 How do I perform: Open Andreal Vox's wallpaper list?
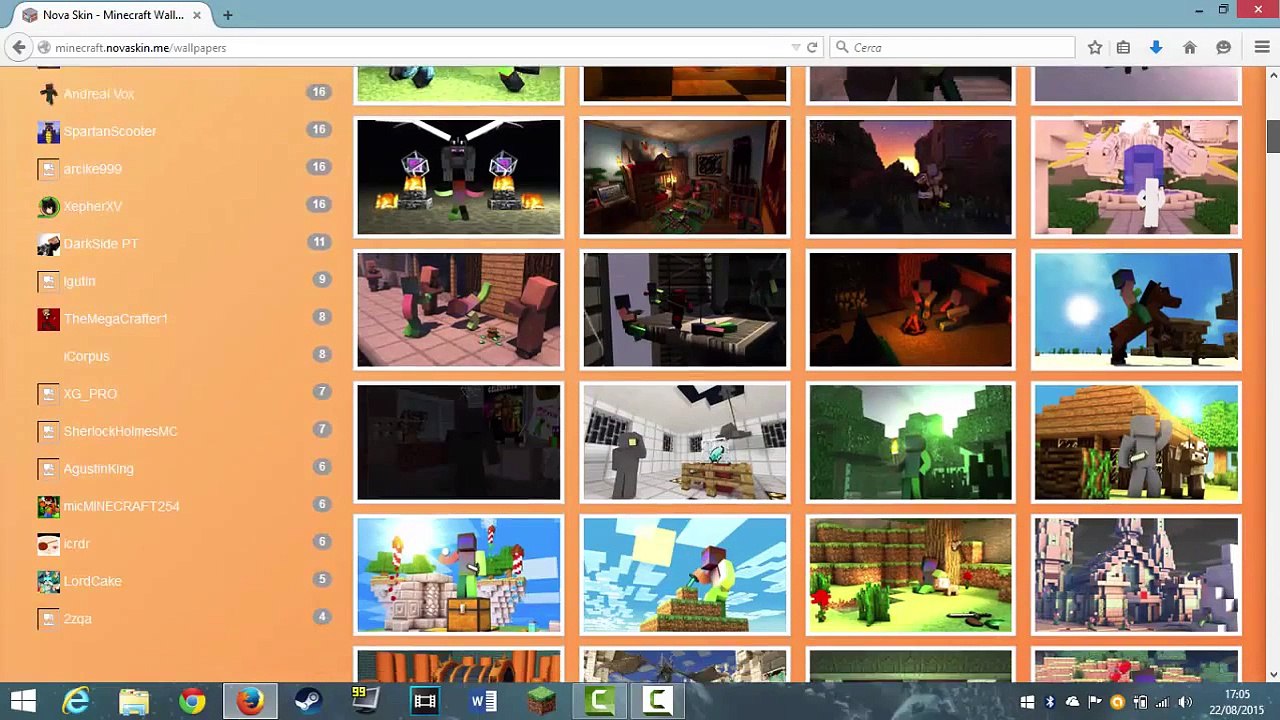coord(98,94)
